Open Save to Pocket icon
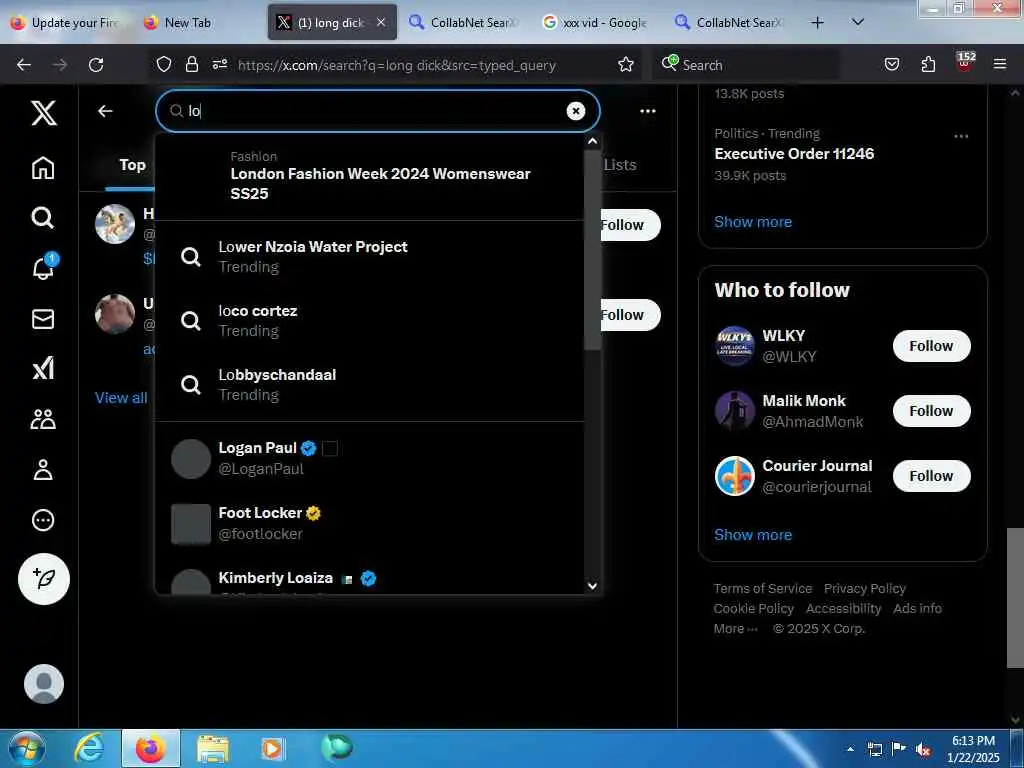 coord(892,65)
